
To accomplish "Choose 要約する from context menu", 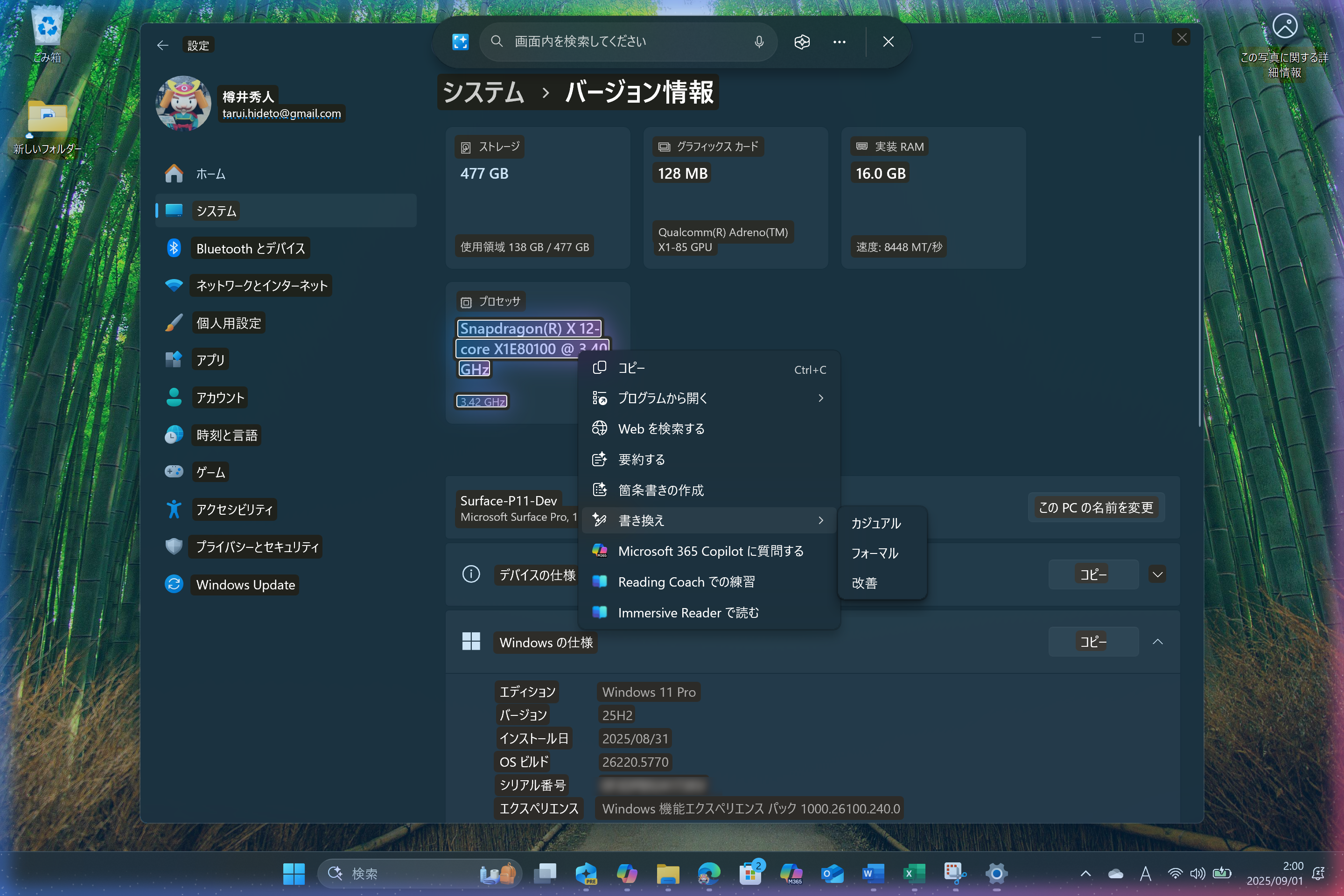I will point(641,459).
